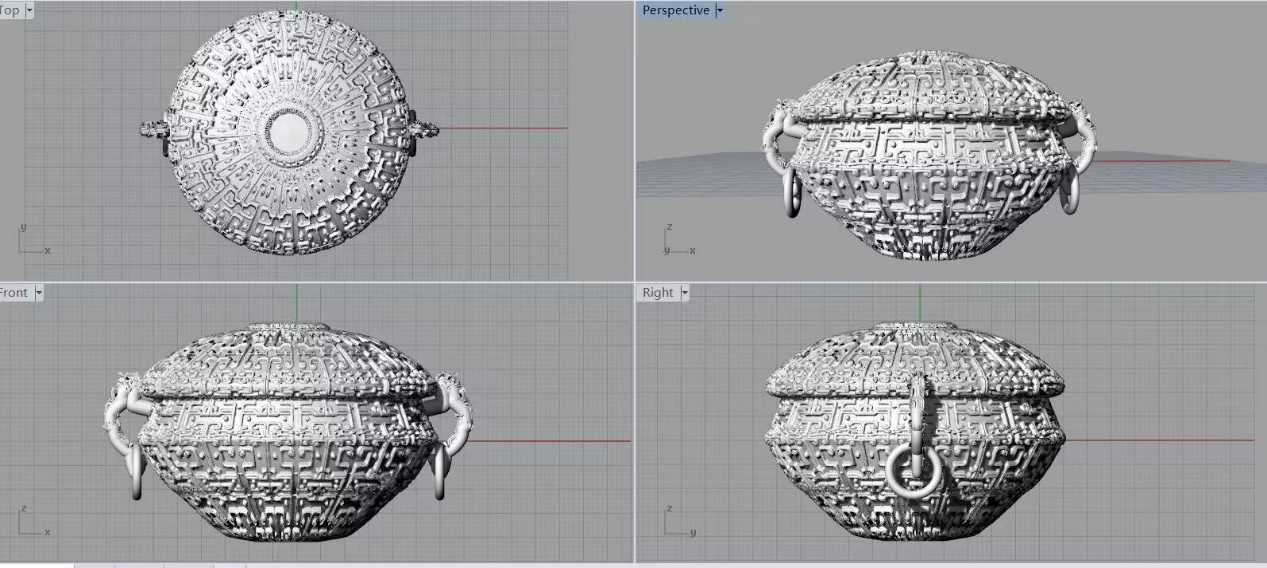1267x568 pixels.
Task: Open the Perspective viewport dropdown arrow
Action: [720, 11]
